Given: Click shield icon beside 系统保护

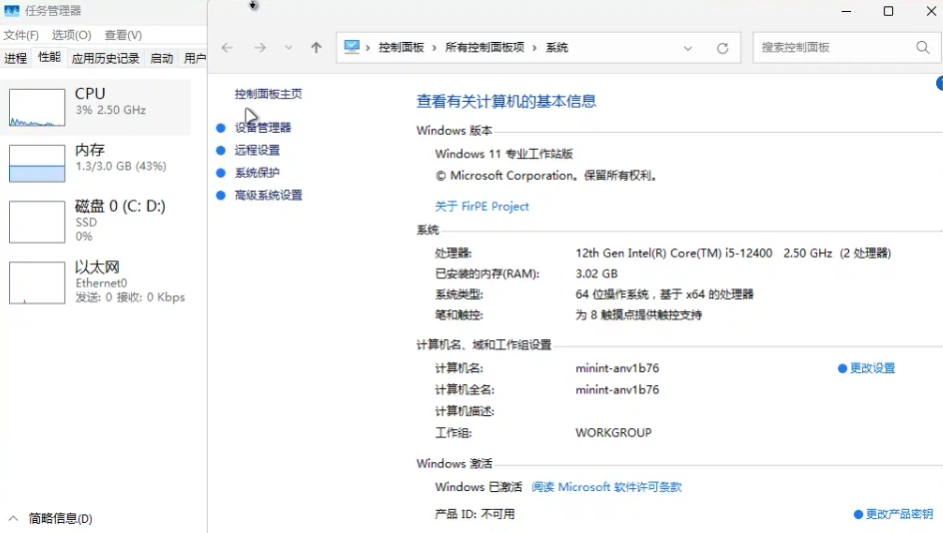Looking at the screenshot, I should click(x=221, y=173).
